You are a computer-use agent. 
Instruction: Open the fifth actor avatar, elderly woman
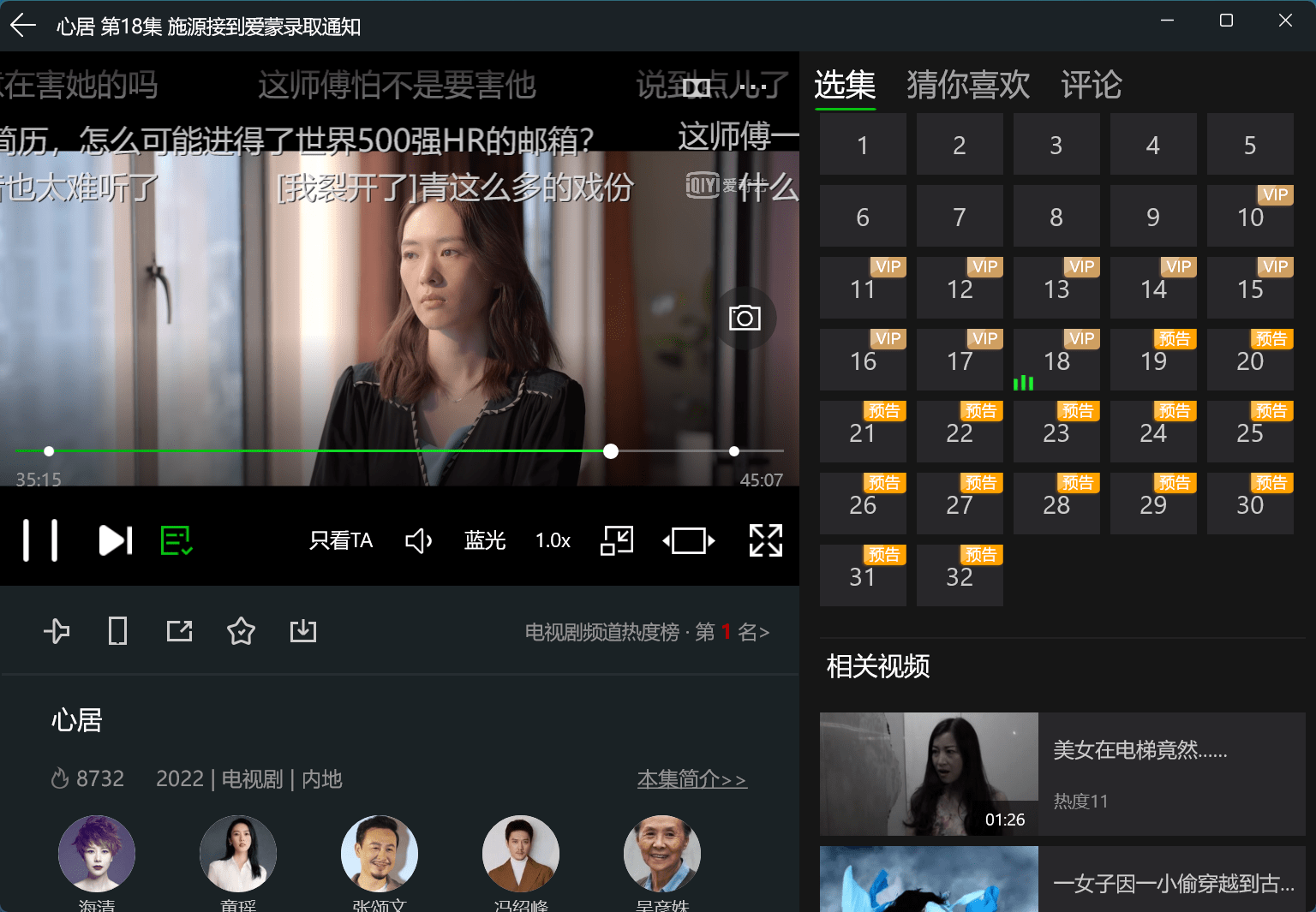click(x=662, y=854)
